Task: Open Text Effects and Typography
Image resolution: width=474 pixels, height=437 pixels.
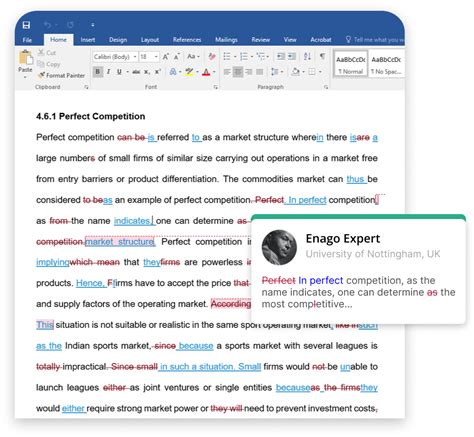Action: coord(173,72)
